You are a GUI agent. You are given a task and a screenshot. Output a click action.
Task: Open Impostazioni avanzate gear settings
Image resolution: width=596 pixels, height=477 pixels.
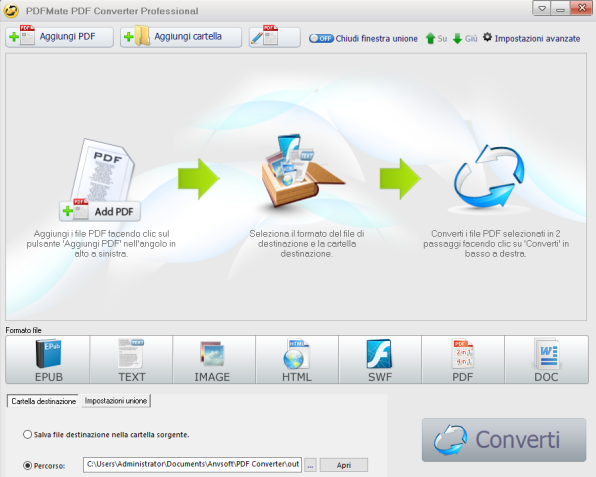[x=531, y=38]
